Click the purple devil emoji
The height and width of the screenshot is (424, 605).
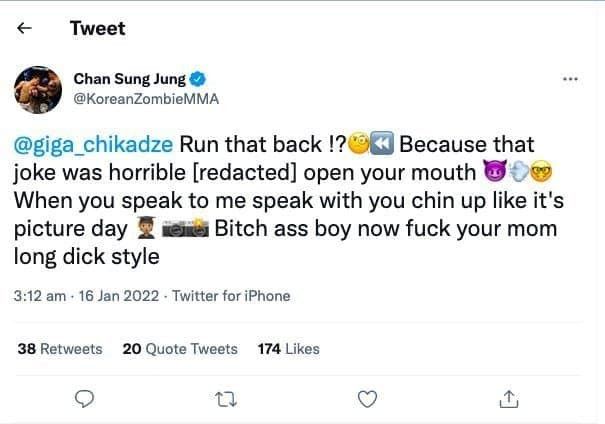pyautogui.click(x=494, y=172)
